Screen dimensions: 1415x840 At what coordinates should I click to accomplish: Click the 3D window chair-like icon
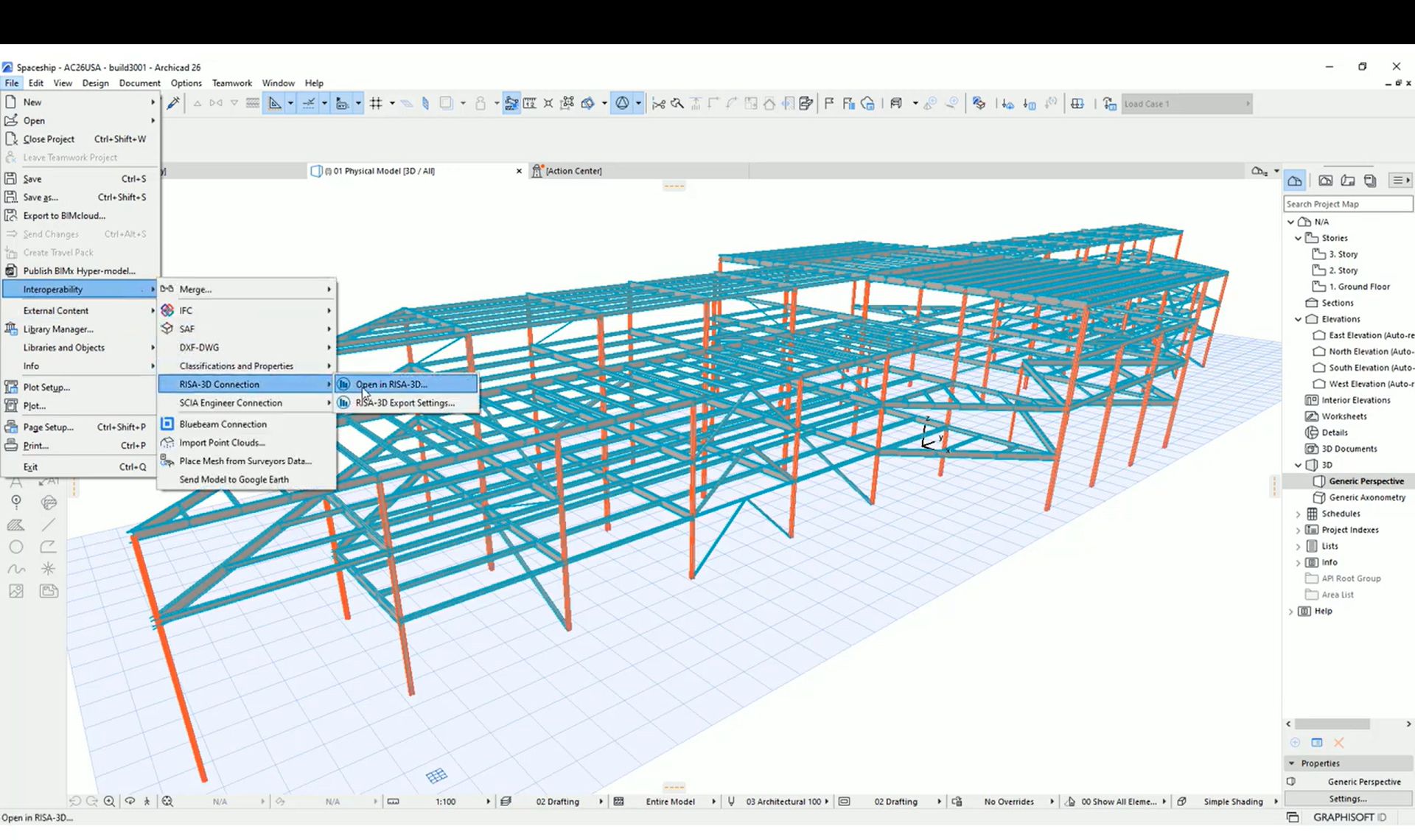tap(896, 103)
